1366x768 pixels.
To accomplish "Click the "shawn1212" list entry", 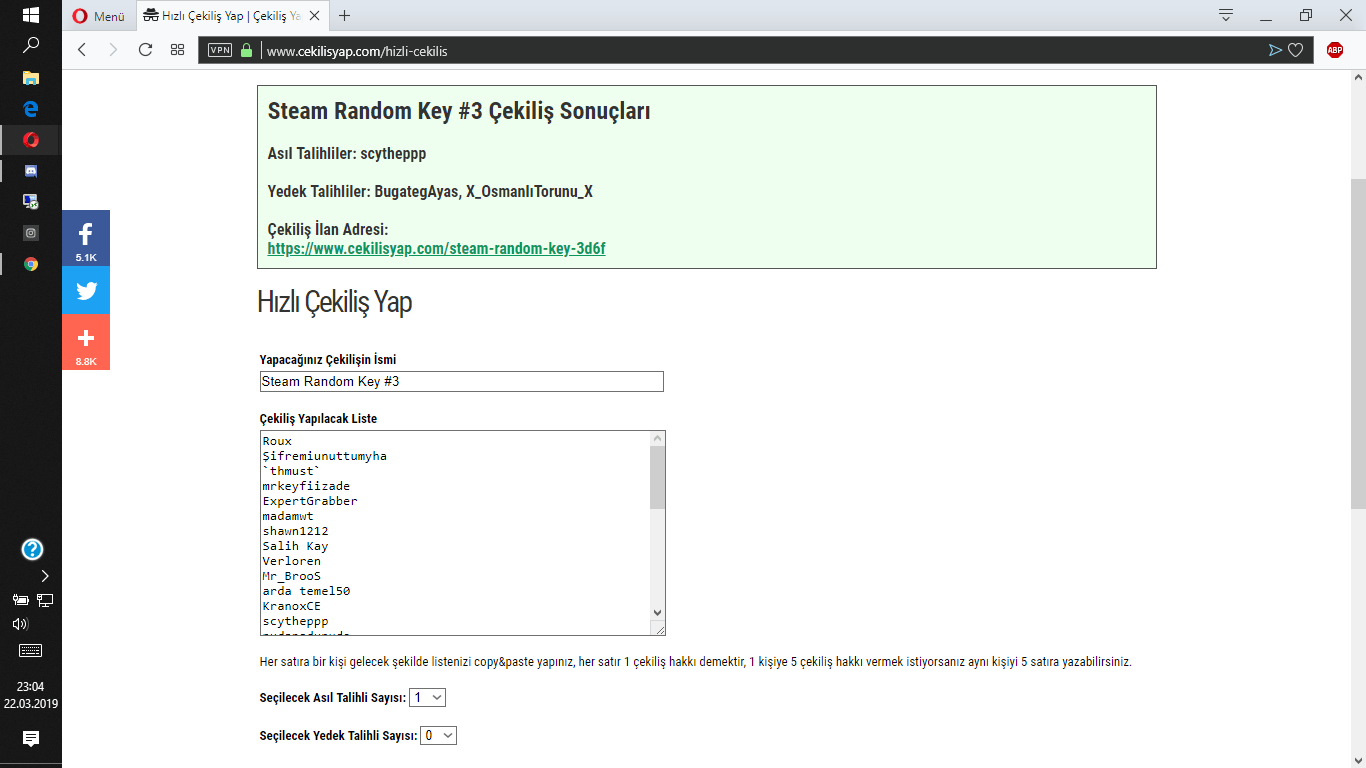I will (x=295, y=531).
